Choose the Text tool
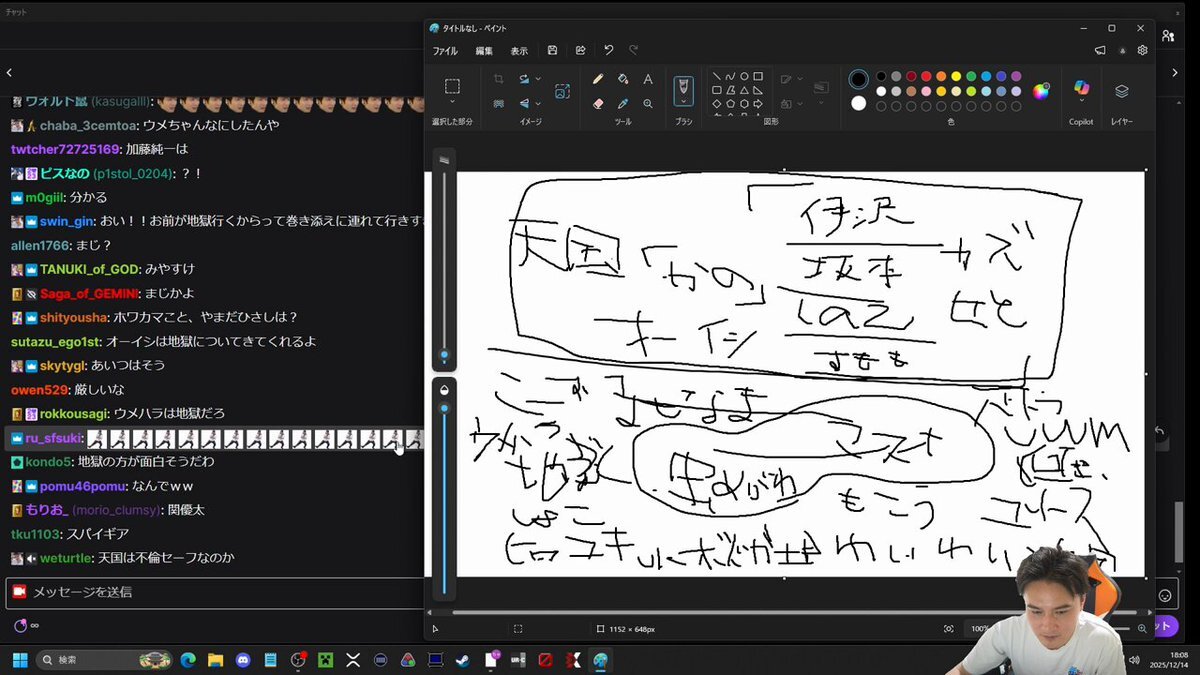The width and height of the screenshot is (1200, 675). (x=648, y=79)
